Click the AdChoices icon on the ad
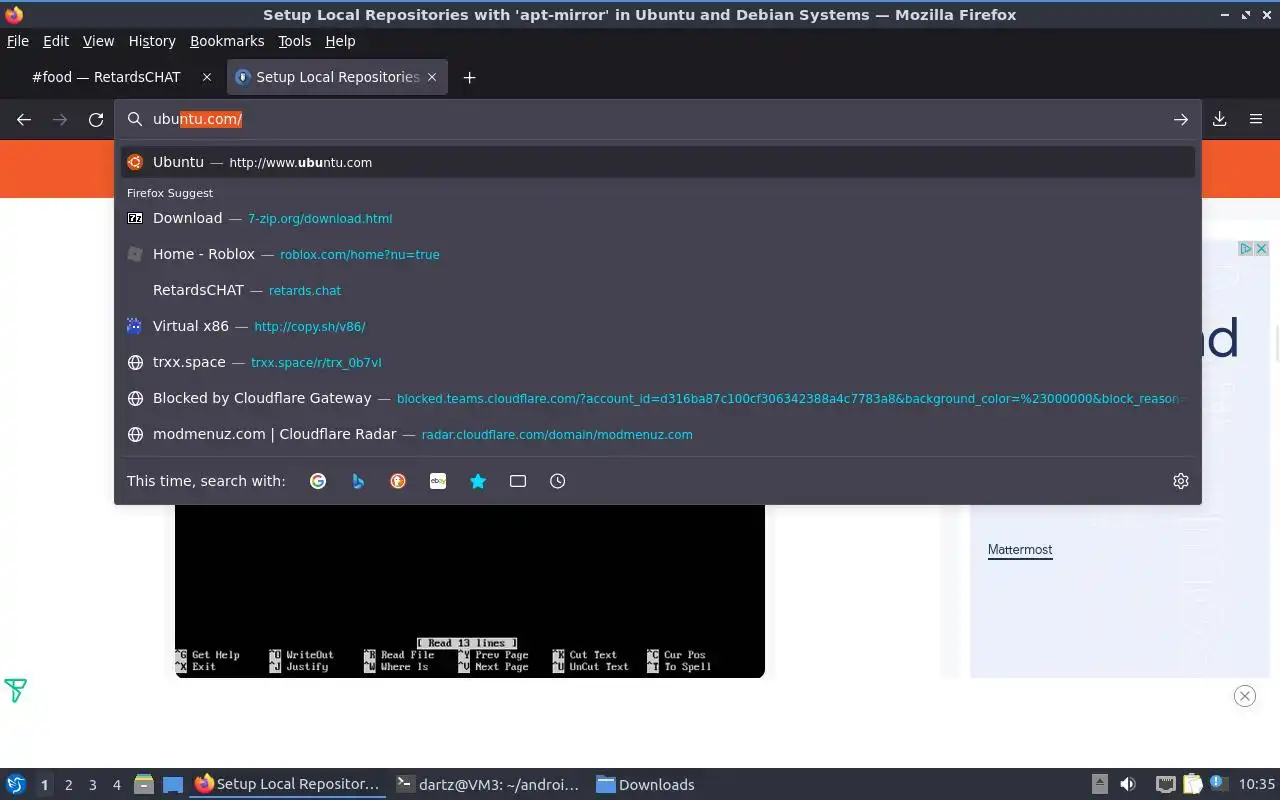This screenshot has width=1280, height=800. click(x=1246, y=248)
